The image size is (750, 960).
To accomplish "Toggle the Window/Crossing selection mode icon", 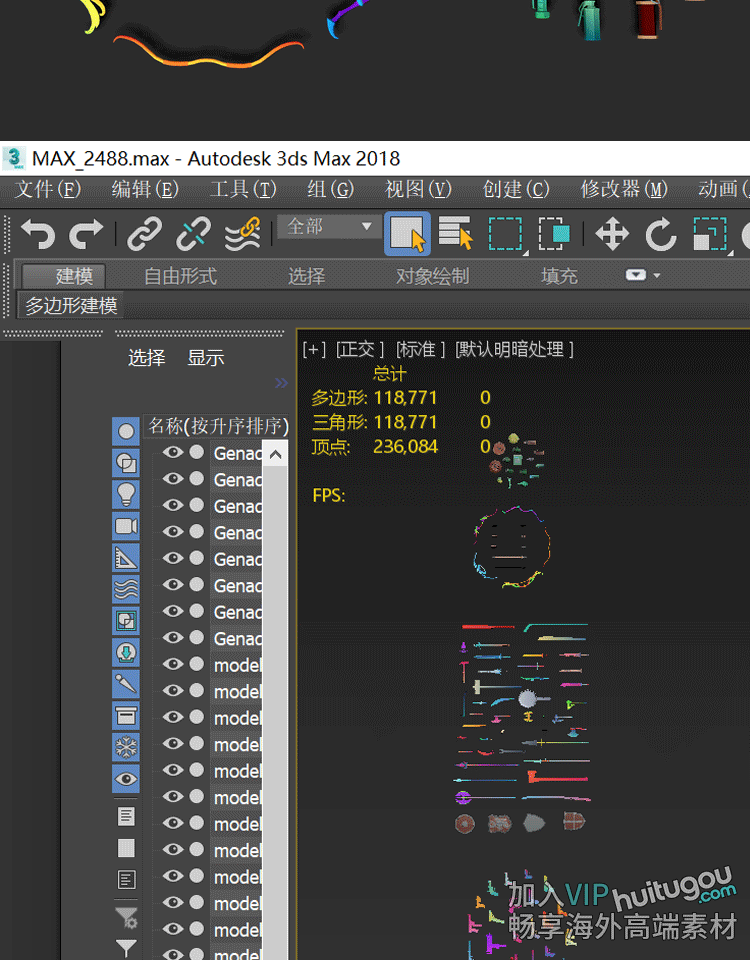I will click(554, 234).
